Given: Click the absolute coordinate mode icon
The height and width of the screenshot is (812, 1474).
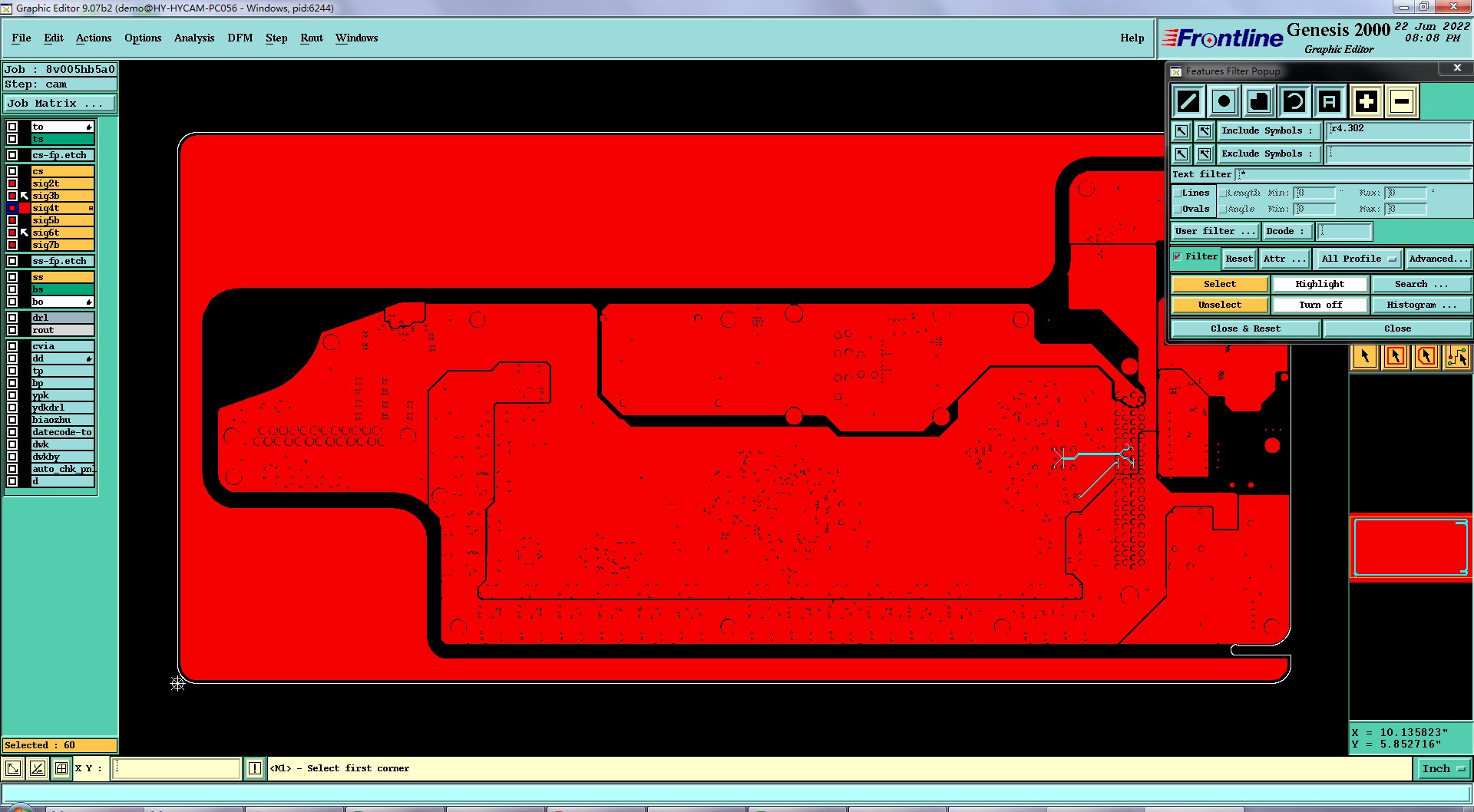Looking at the screenshot, I should pyautogui.click(x=13, y=768).
